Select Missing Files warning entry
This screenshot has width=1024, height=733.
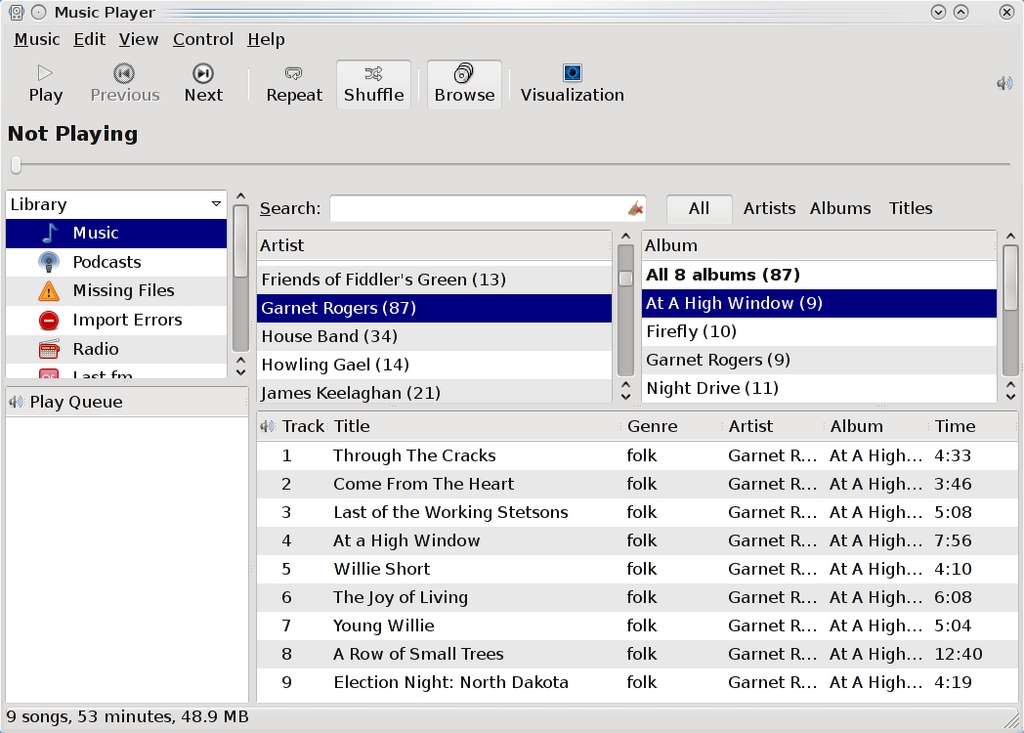coord(123,291)
